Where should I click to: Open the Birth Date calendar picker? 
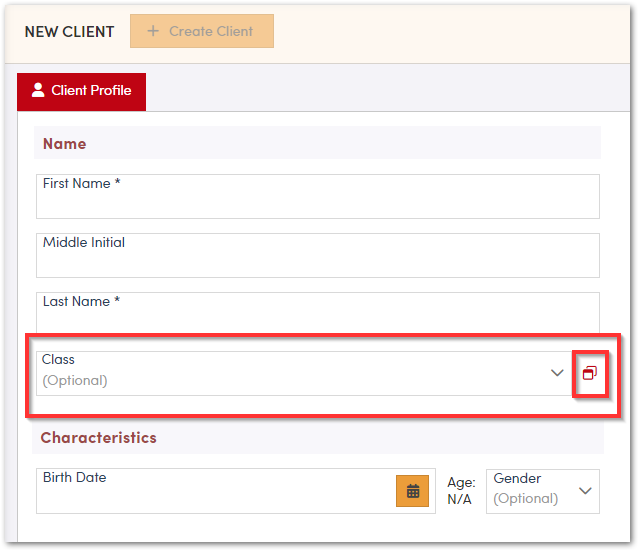(x=413, y=491)
